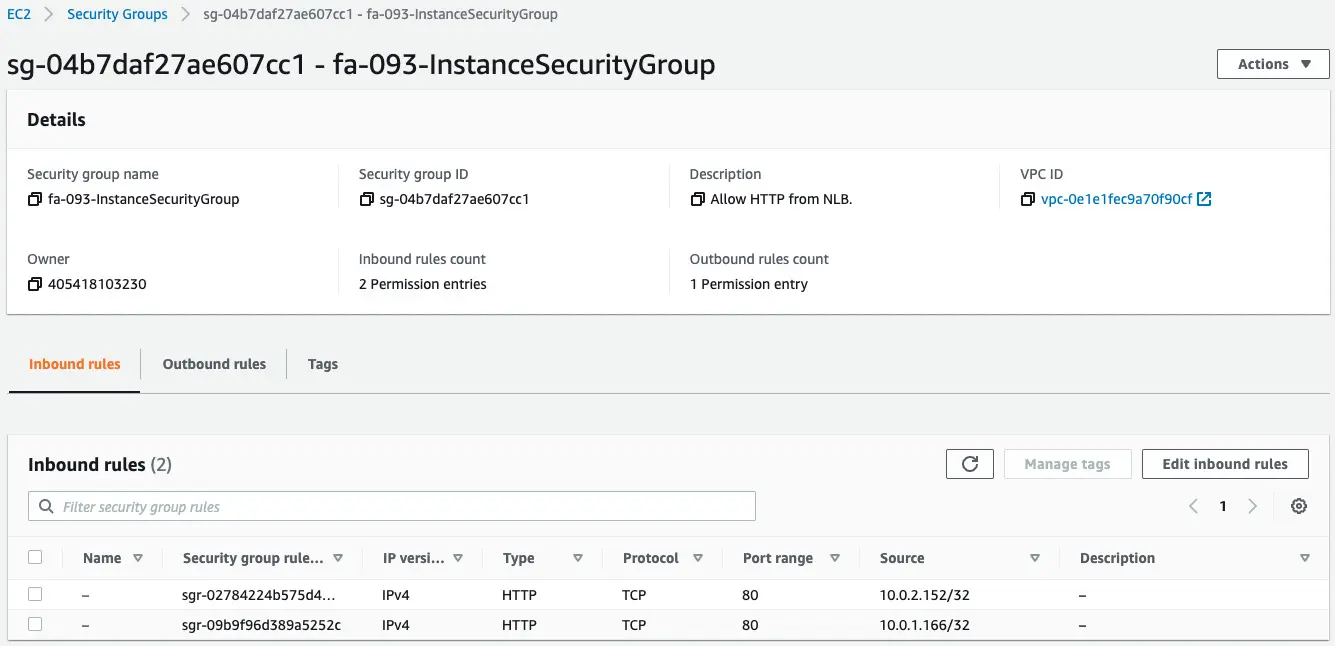Refresh the inbound rules list
This screenshot has height=646, width=1335.
[x=969, y=463]
